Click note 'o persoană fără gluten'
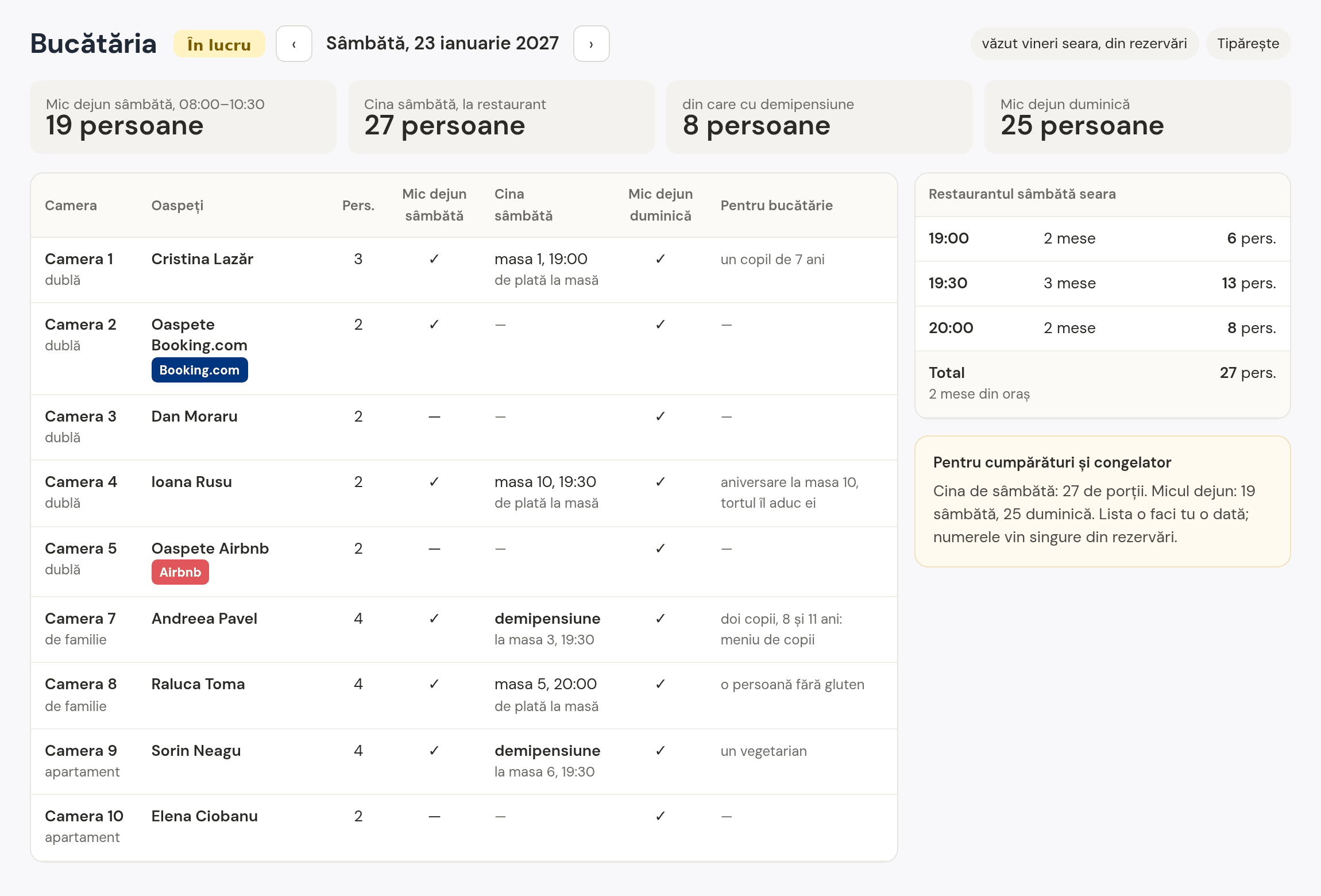The image size is (1321, 896). point(793,685)
